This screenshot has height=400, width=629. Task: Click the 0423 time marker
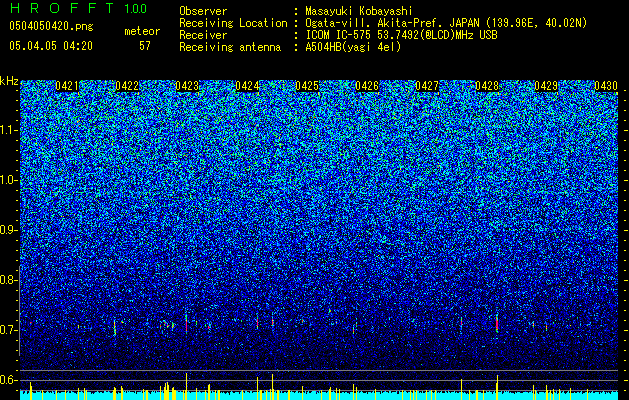point(187,86)
